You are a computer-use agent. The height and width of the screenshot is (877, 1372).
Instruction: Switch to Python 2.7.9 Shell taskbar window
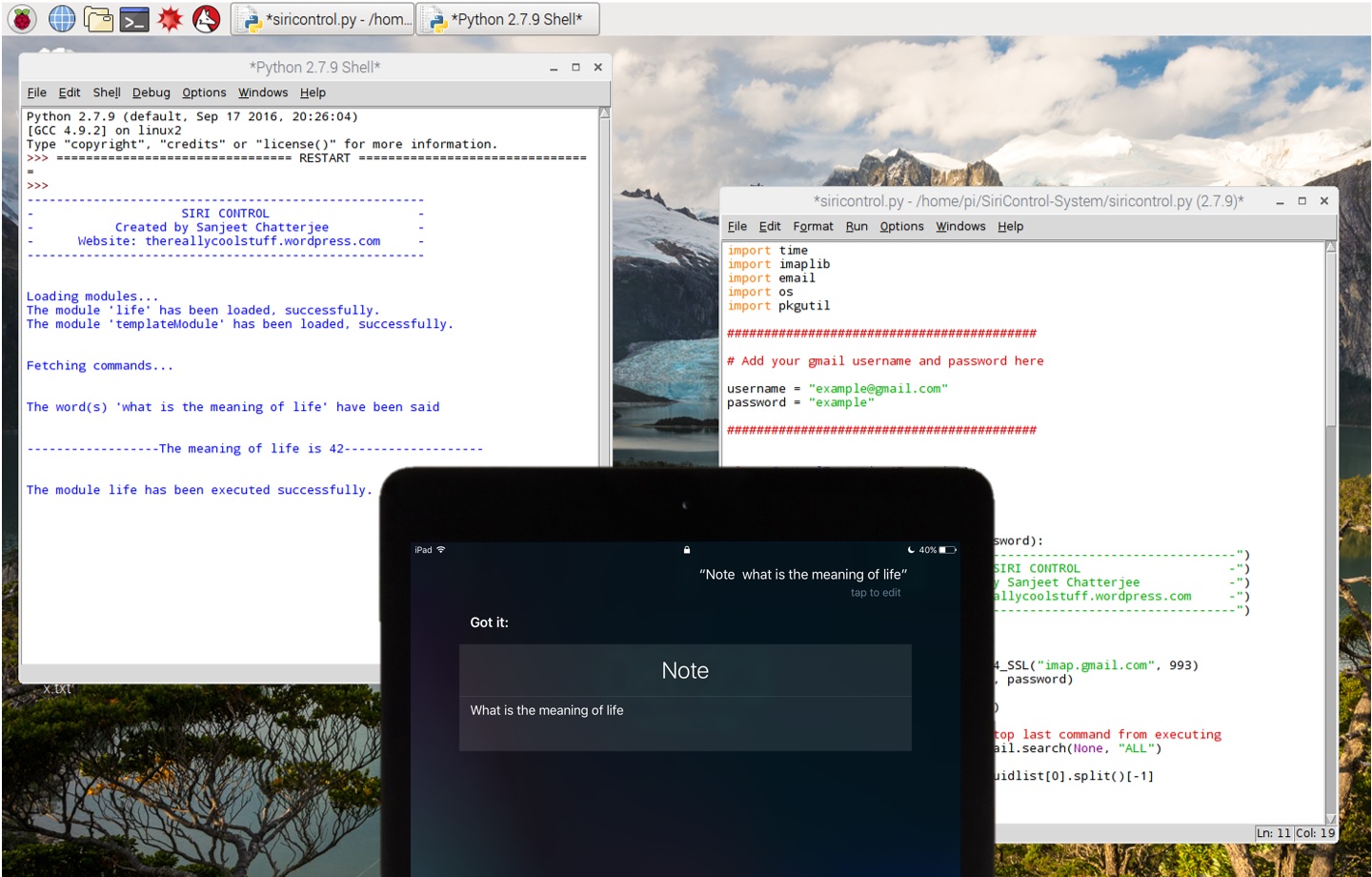(508, 19)
